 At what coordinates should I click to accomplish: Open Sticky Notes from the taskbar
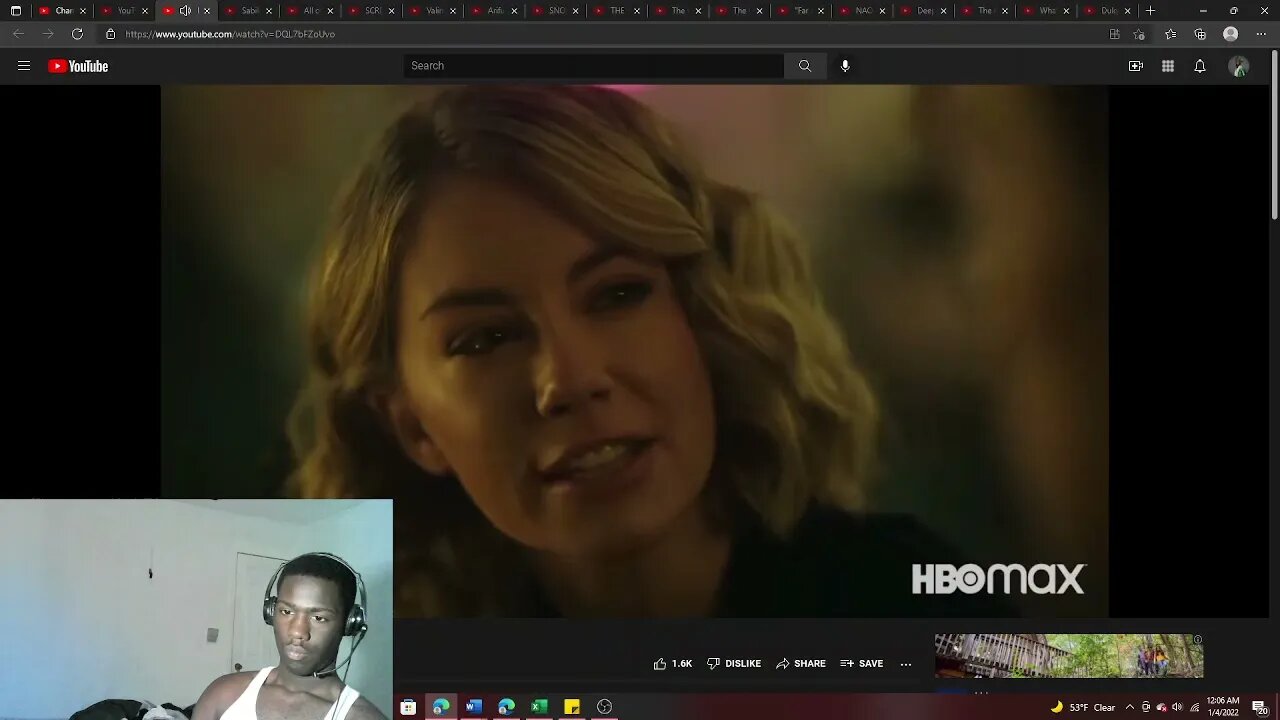pyautogui.click(x=572, y=707)
